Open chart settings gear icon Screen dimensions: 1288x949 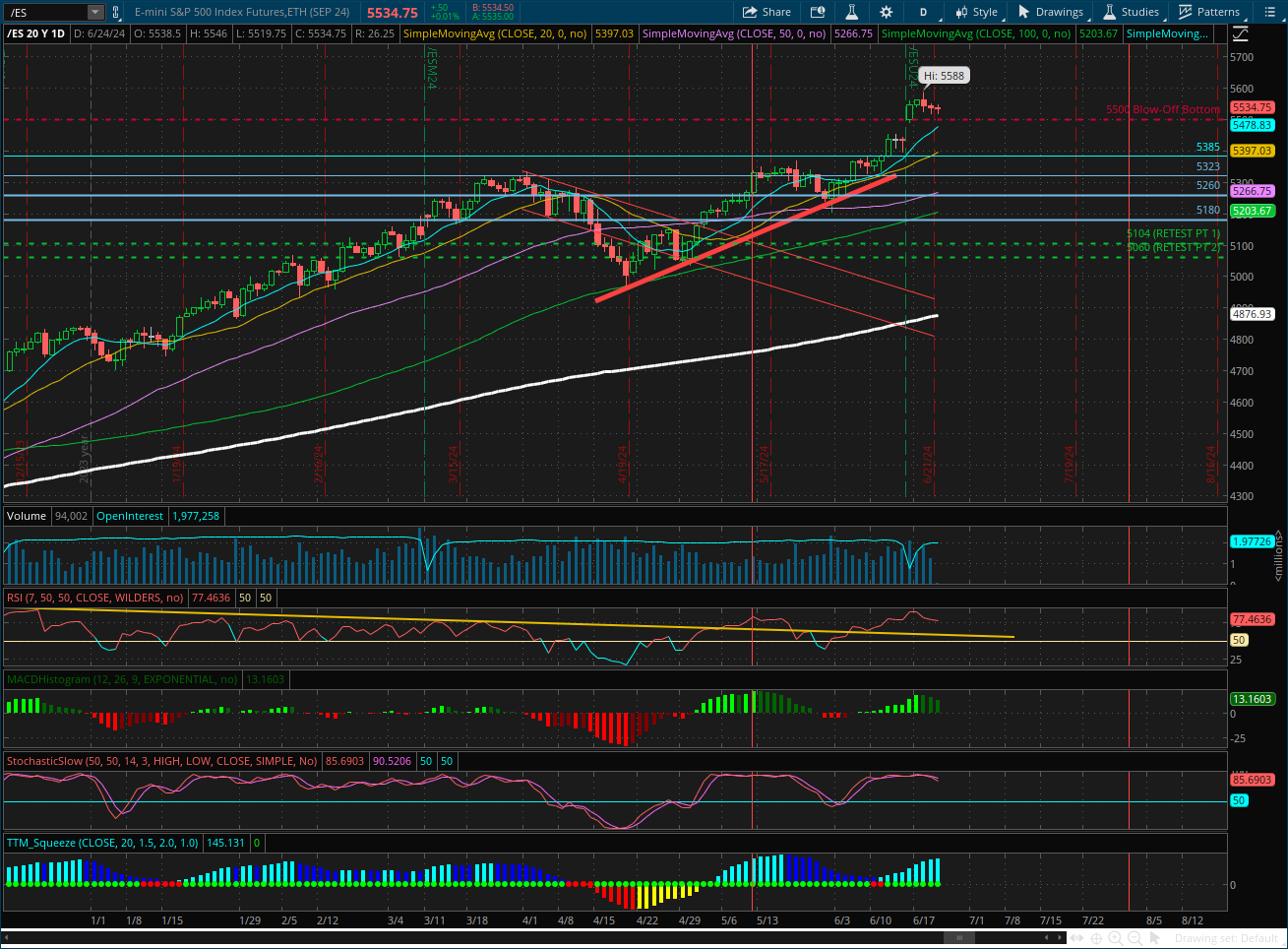tap(886, 12)
